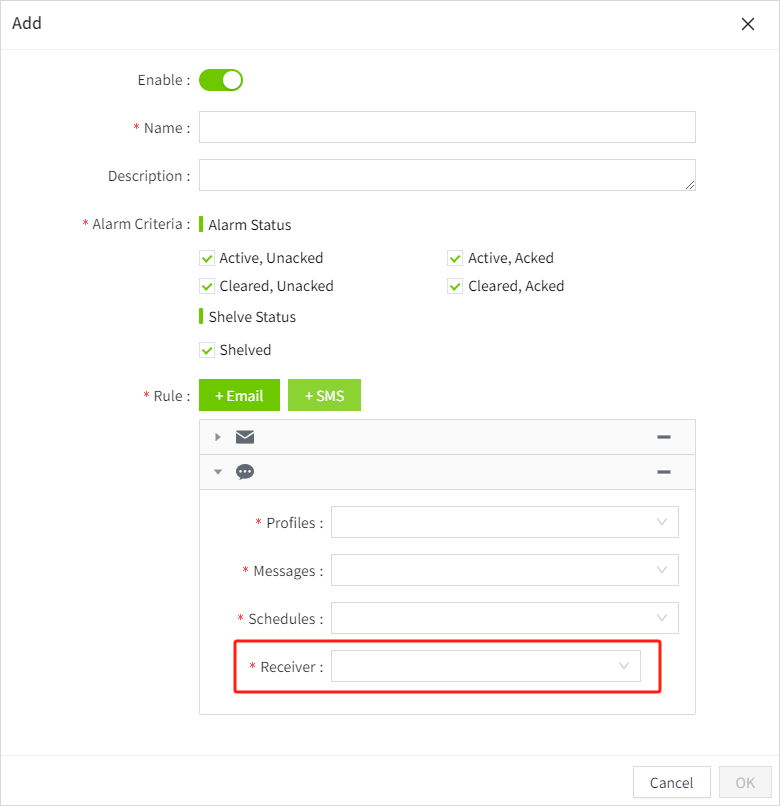
Task: Click into the Name input field
Action: [447, 128]
